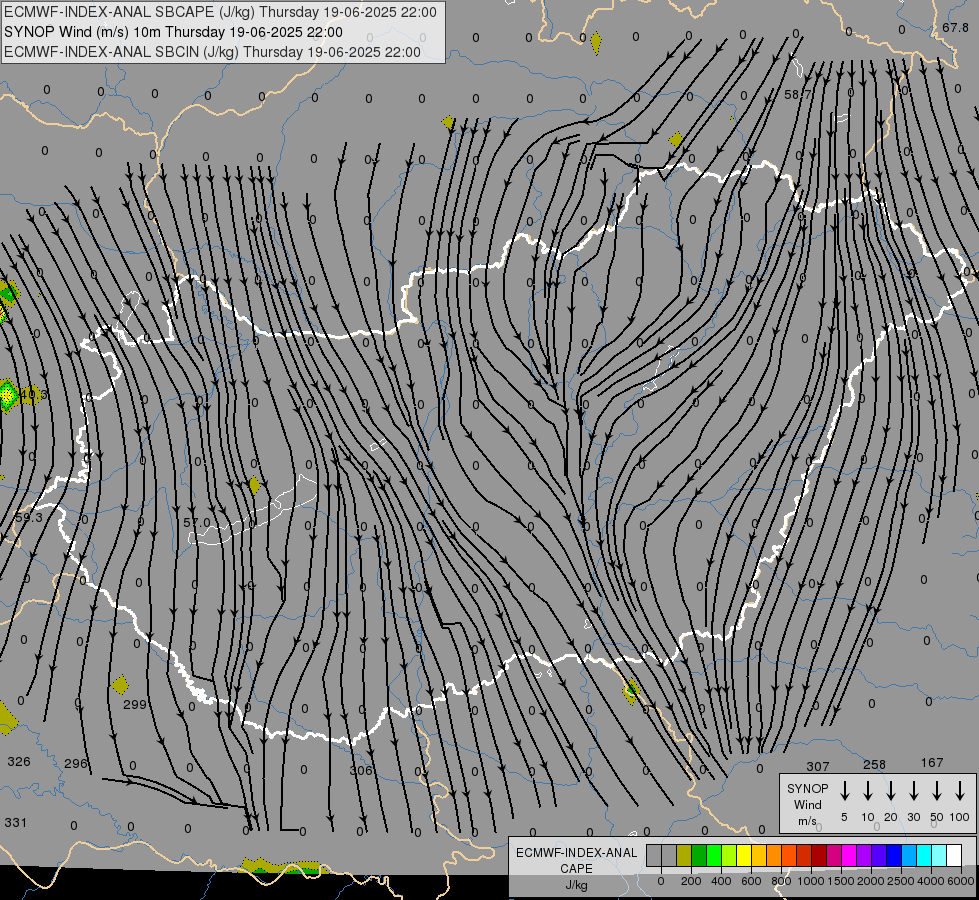Click the olive CAPE diamond beside value 299
Viewport: 979px width, 900px height.
coord(120,685)
